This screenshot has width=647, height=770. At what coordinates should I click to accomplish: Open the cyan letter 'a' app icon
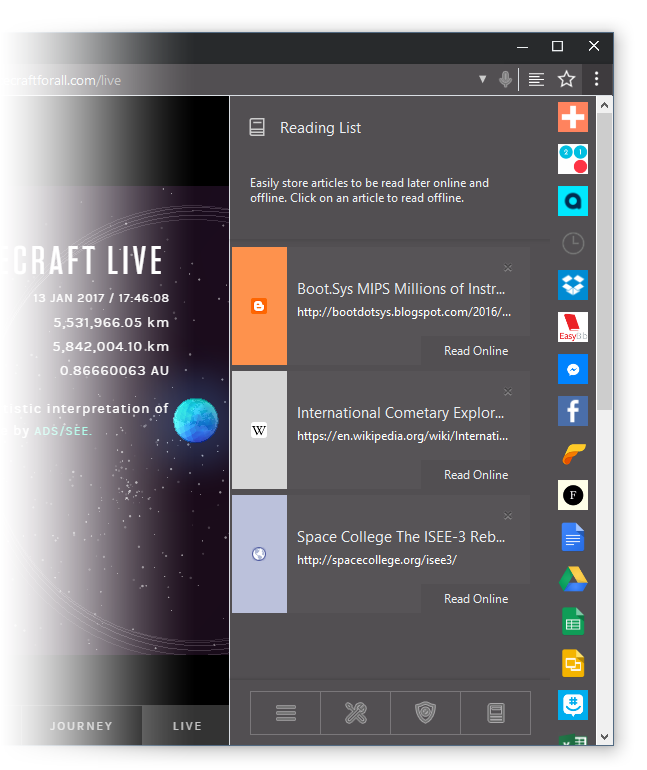(x=572, y=201)
